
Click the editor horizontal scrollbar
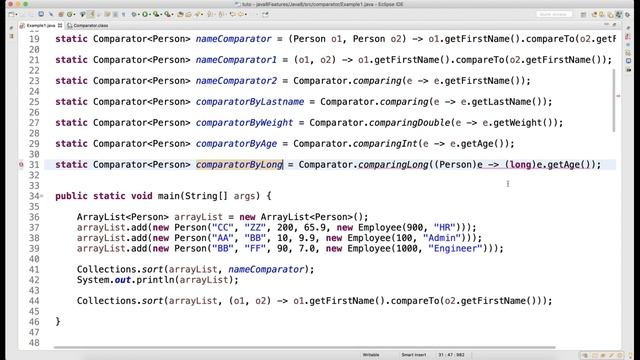point(304,347)
